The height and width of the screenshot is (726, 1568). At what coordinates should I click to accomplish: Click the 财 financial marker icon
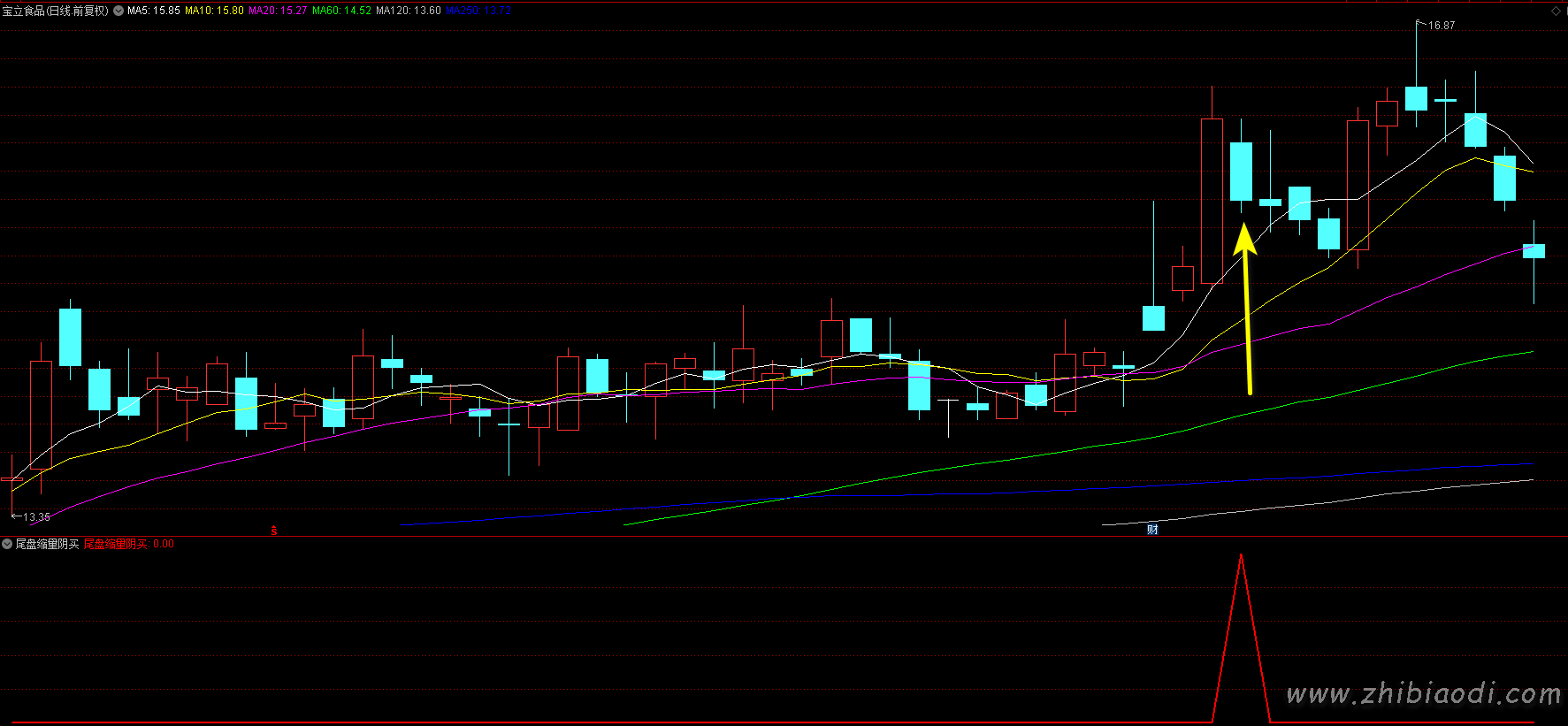tap(1152, 530)
